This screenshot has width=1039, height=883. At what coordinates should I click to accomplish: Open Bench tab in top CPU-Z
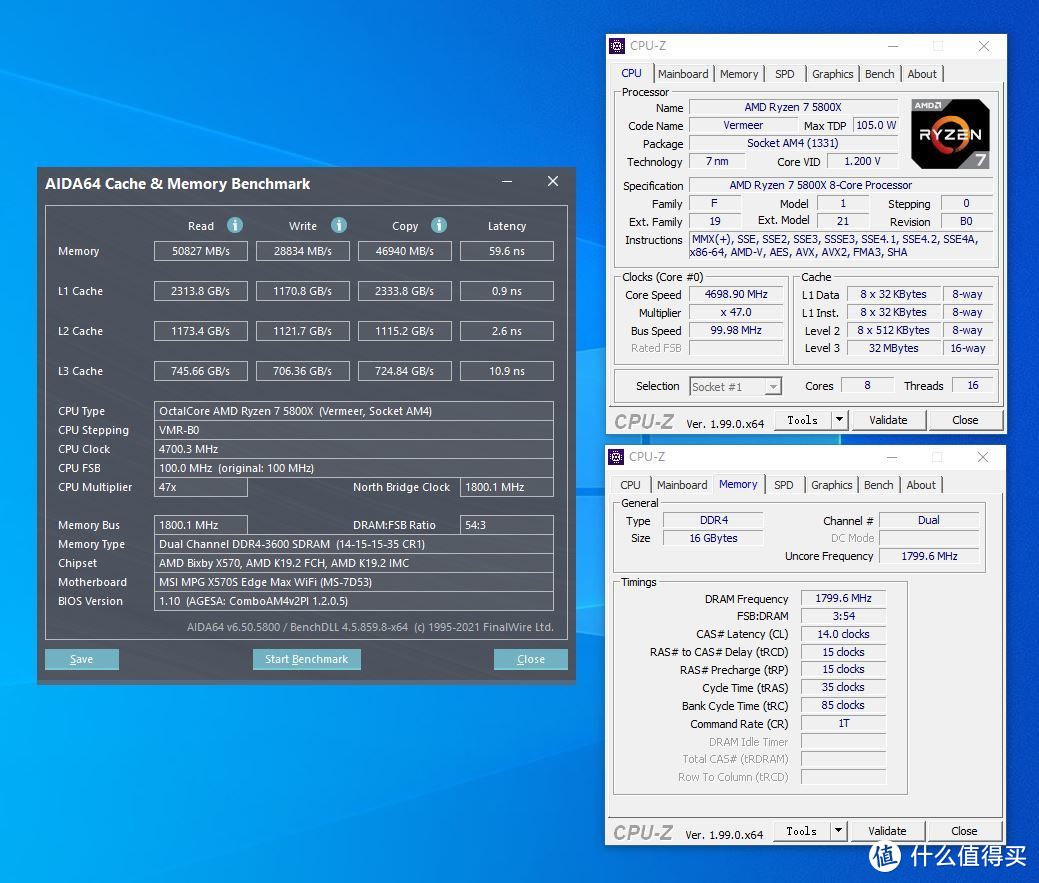880,74
